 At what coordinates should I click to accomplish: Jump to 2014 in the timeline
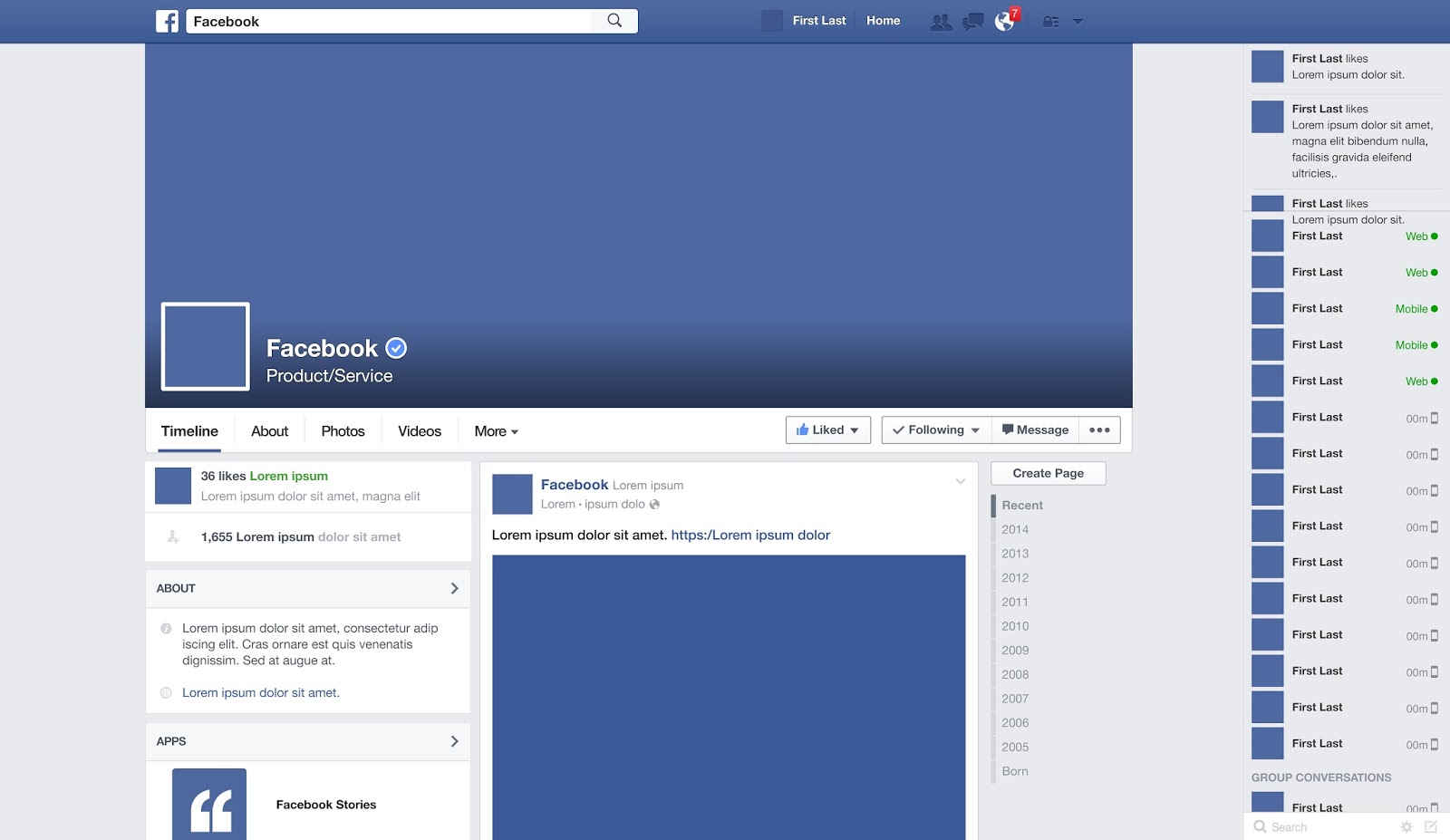pyautogui.click(x=1015, y=530)
